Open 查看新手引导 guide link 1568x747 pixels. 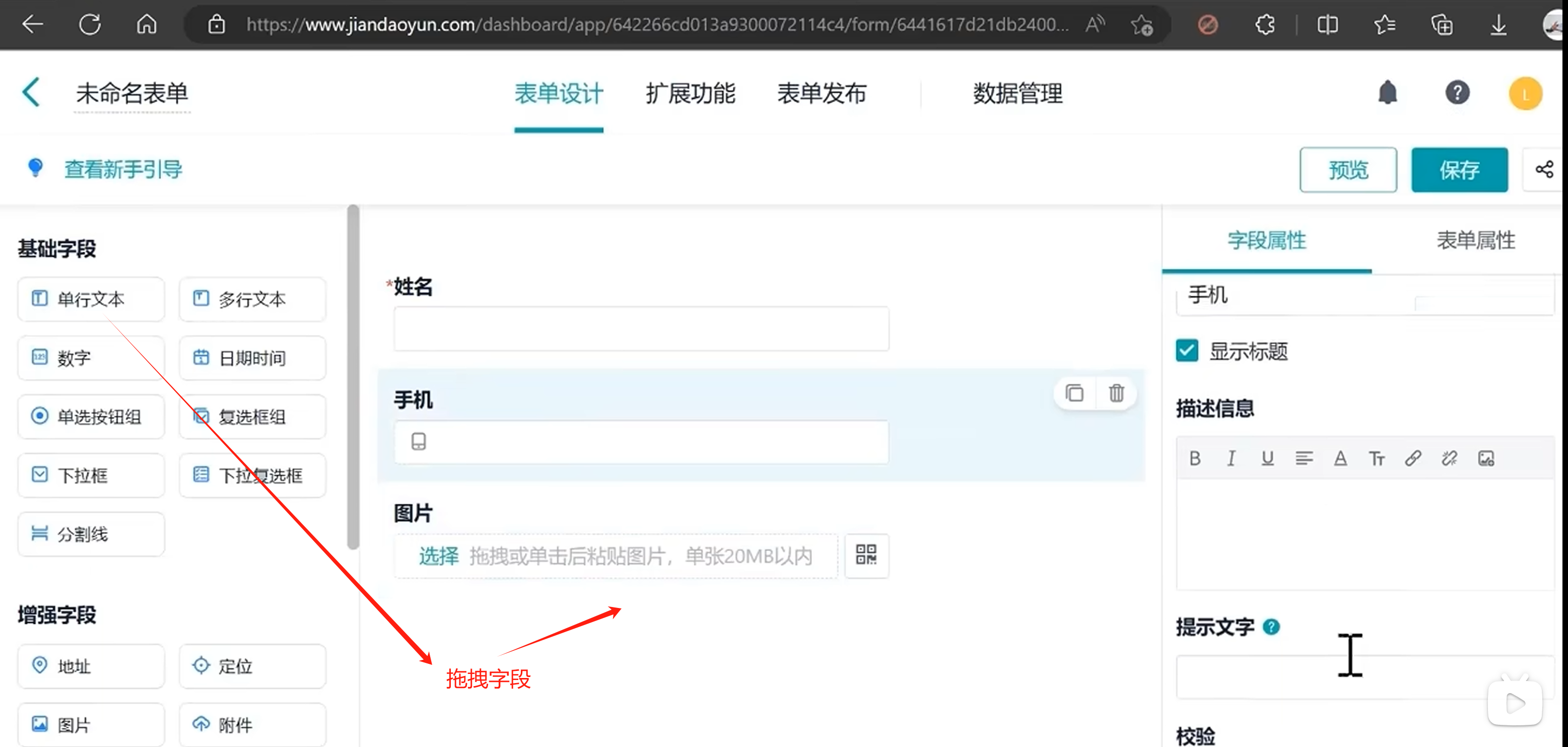[123, 169]
